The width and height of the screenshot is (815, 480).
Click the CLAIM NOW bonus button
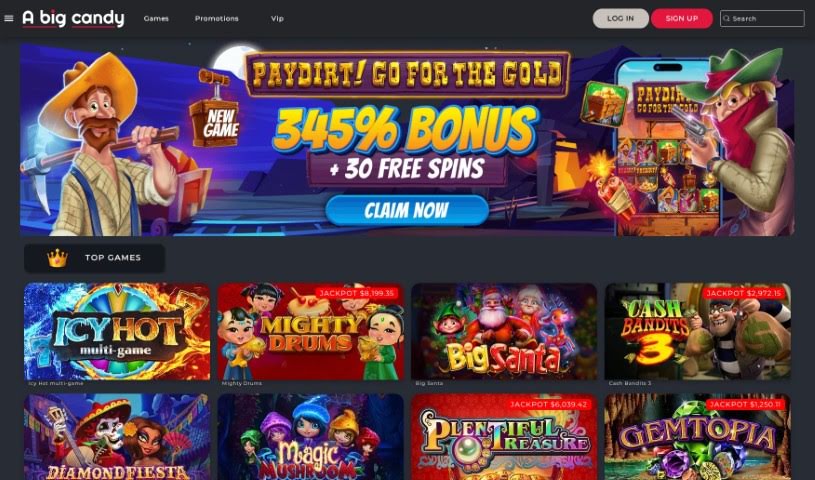coord(407,210)
